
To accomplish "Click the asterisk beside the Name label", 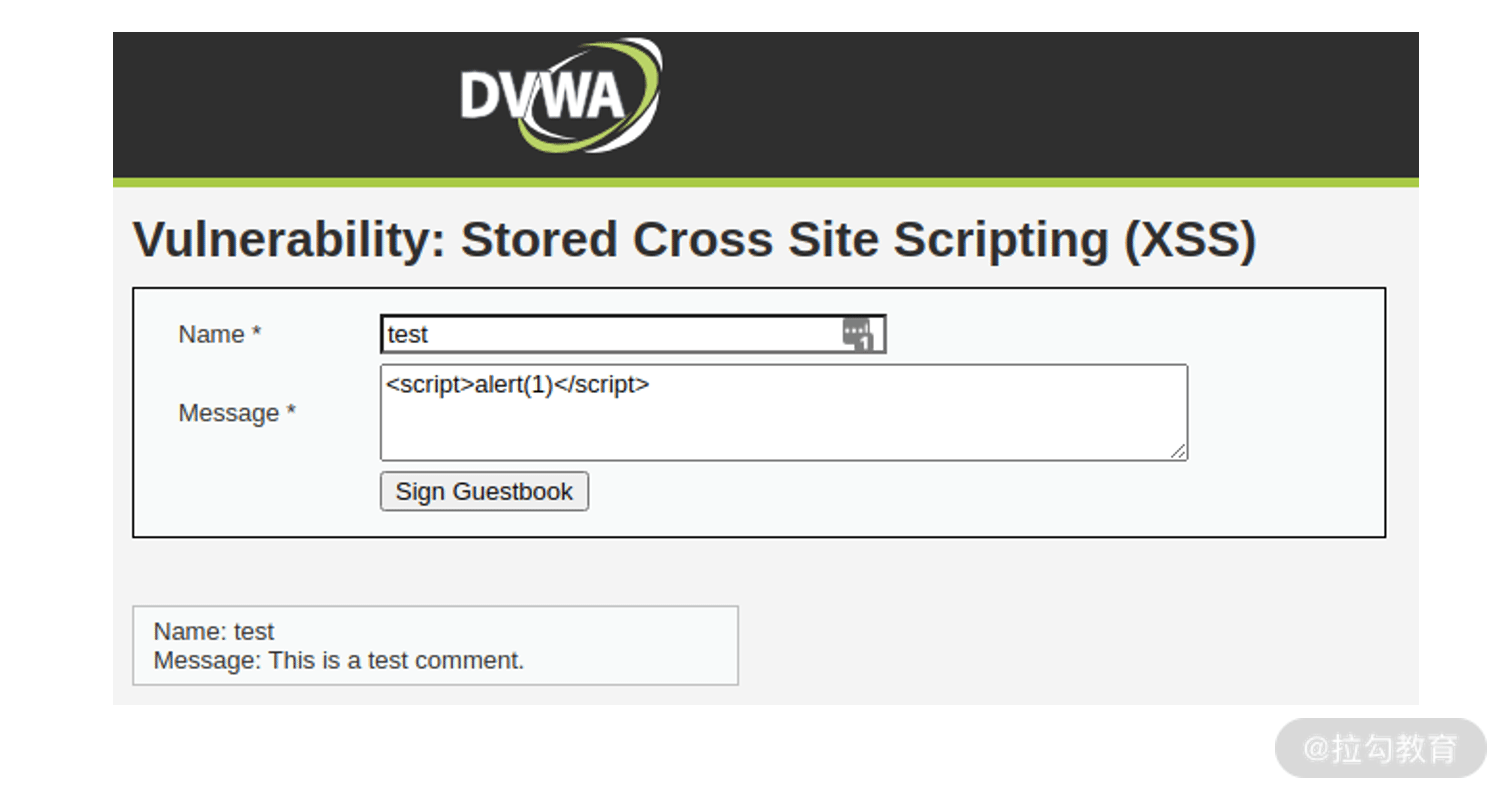I will click(x=257, y=331).
